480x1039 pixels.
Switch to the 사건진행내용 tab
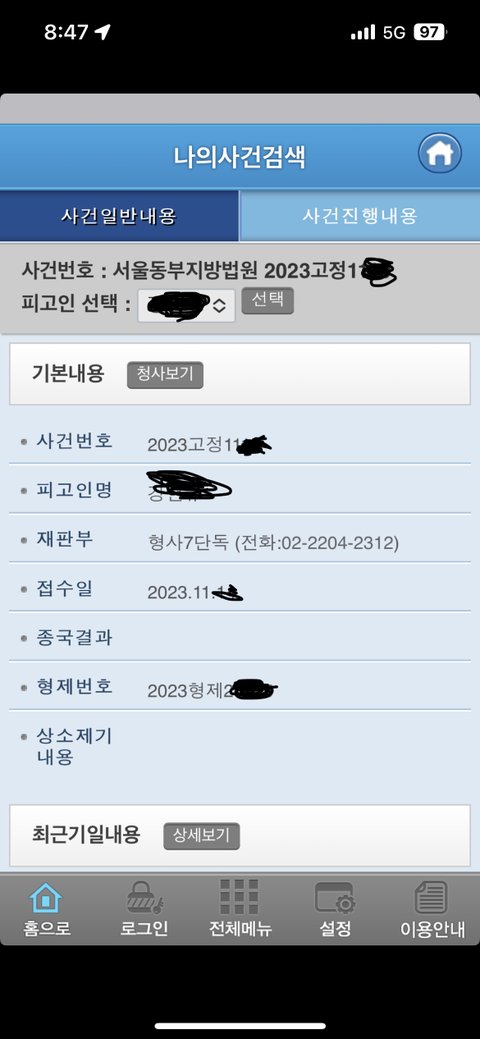[359, 216]
